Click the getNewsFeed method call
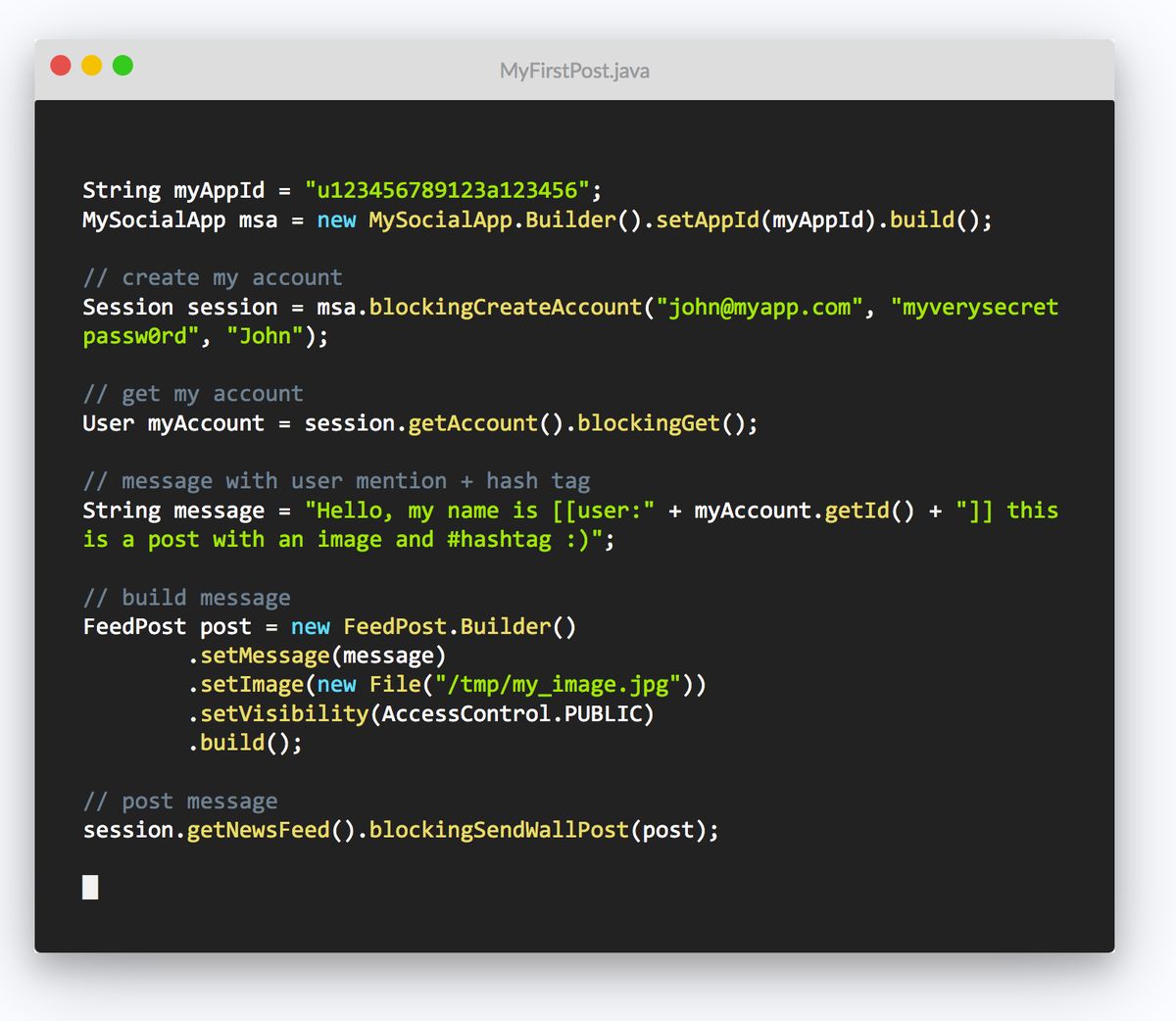The image size is (1176, 1021). pyautogui.click(x=259, y=830)
